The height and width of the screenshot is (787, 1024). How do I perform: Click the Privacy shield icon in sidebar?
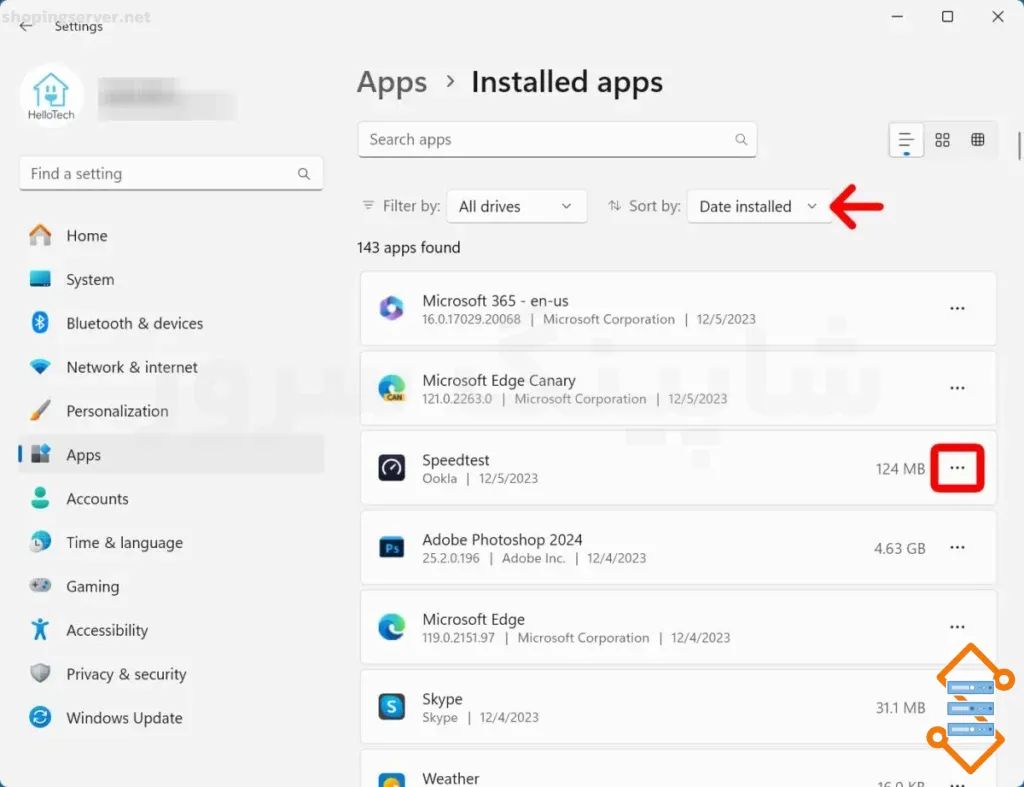[40, 673]
